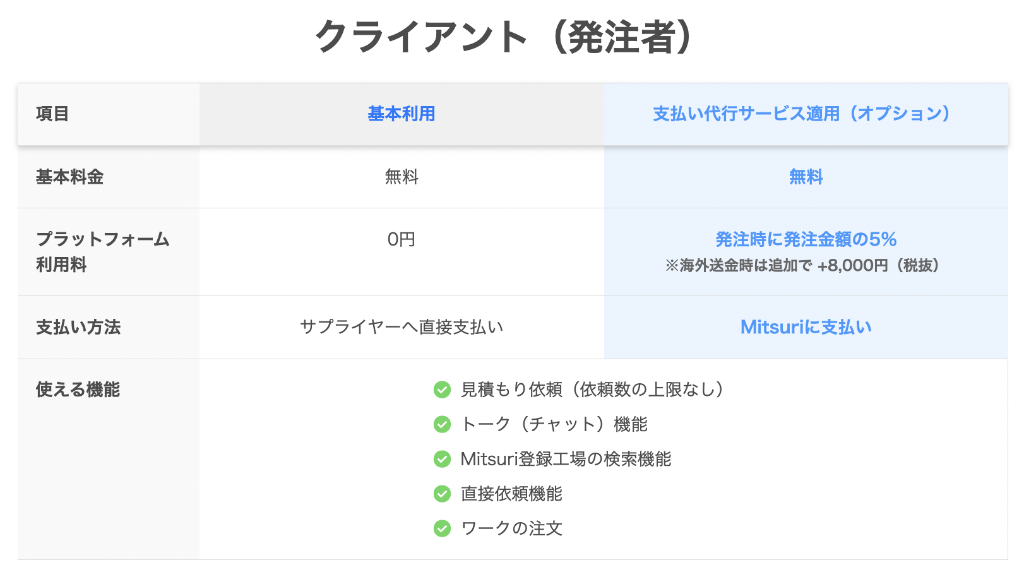Image resolution: width=1024 pixels, height=574 pixels.
Task: Click green checkmark beside トーク（チャット）機能
Action: click(442, 424)
